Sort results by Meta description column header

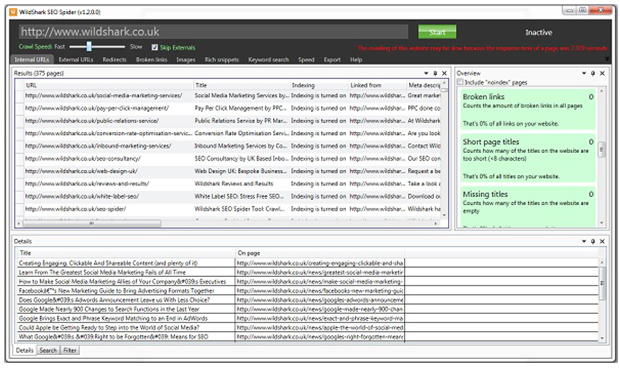pyautogui.click(x=423, y=85)
